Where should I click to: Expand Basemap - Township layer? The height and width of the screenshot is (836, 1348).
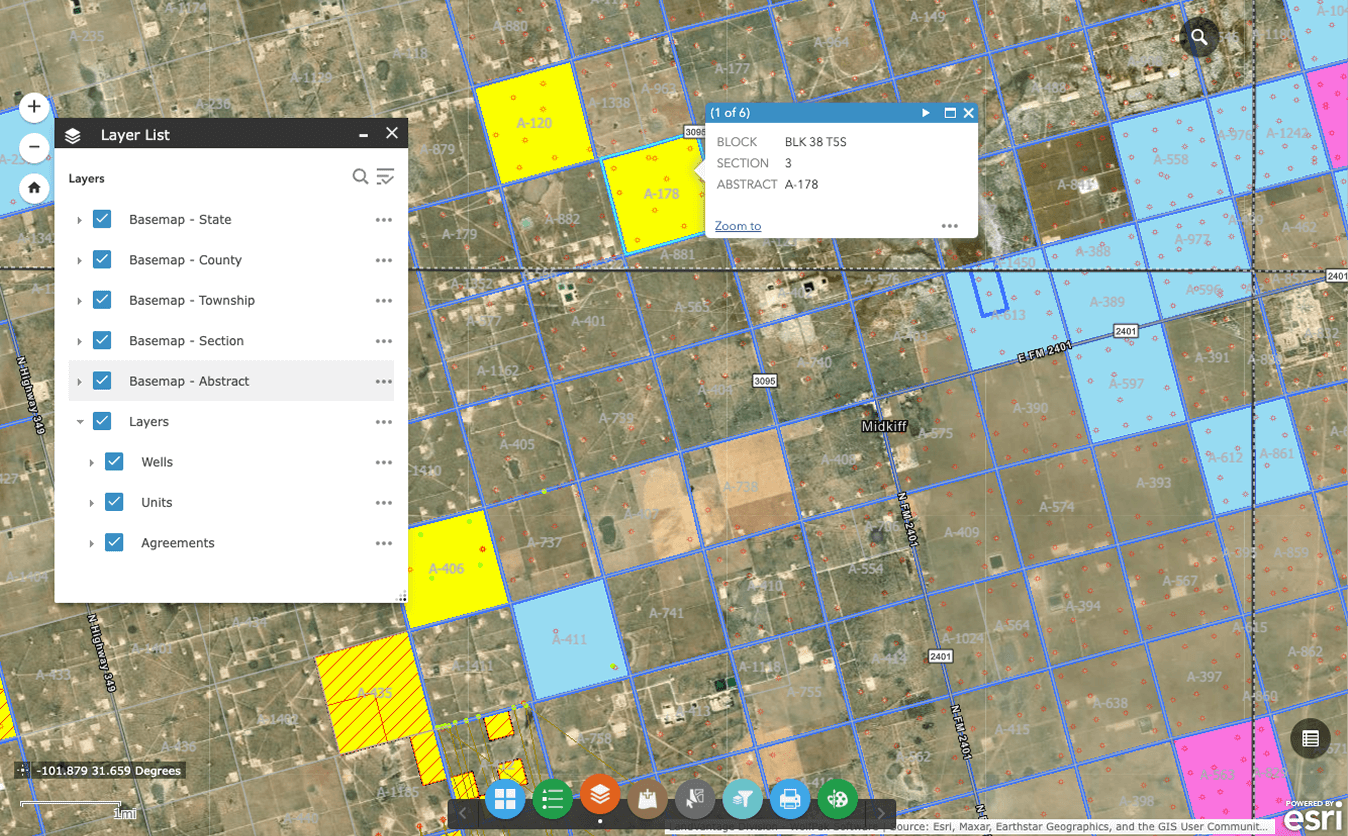click(x=79, y=301)
